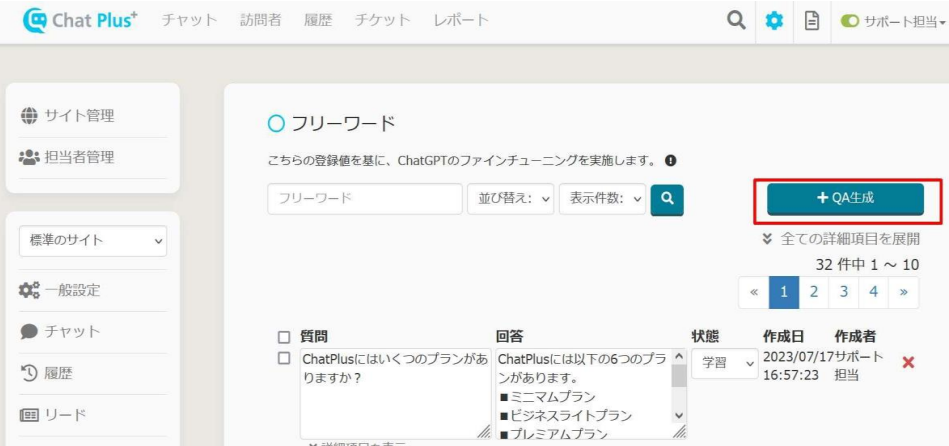Click the Chat Plus logo
Viewport: 949px width, 446px height.
click(x=80, y=20)
